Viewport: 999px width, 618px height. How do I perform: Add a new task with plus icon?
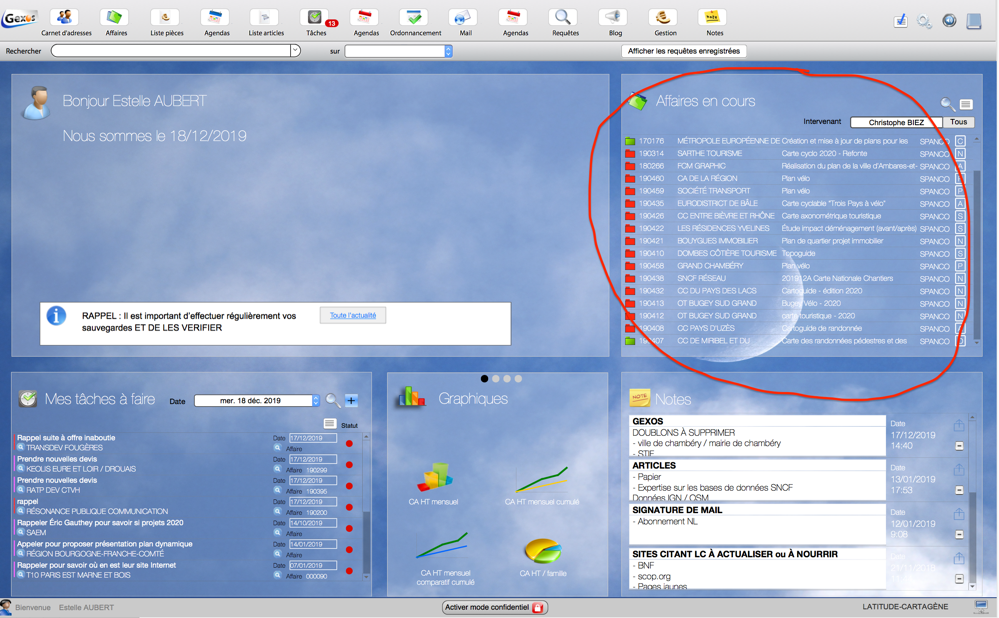(x=352, y=400)
